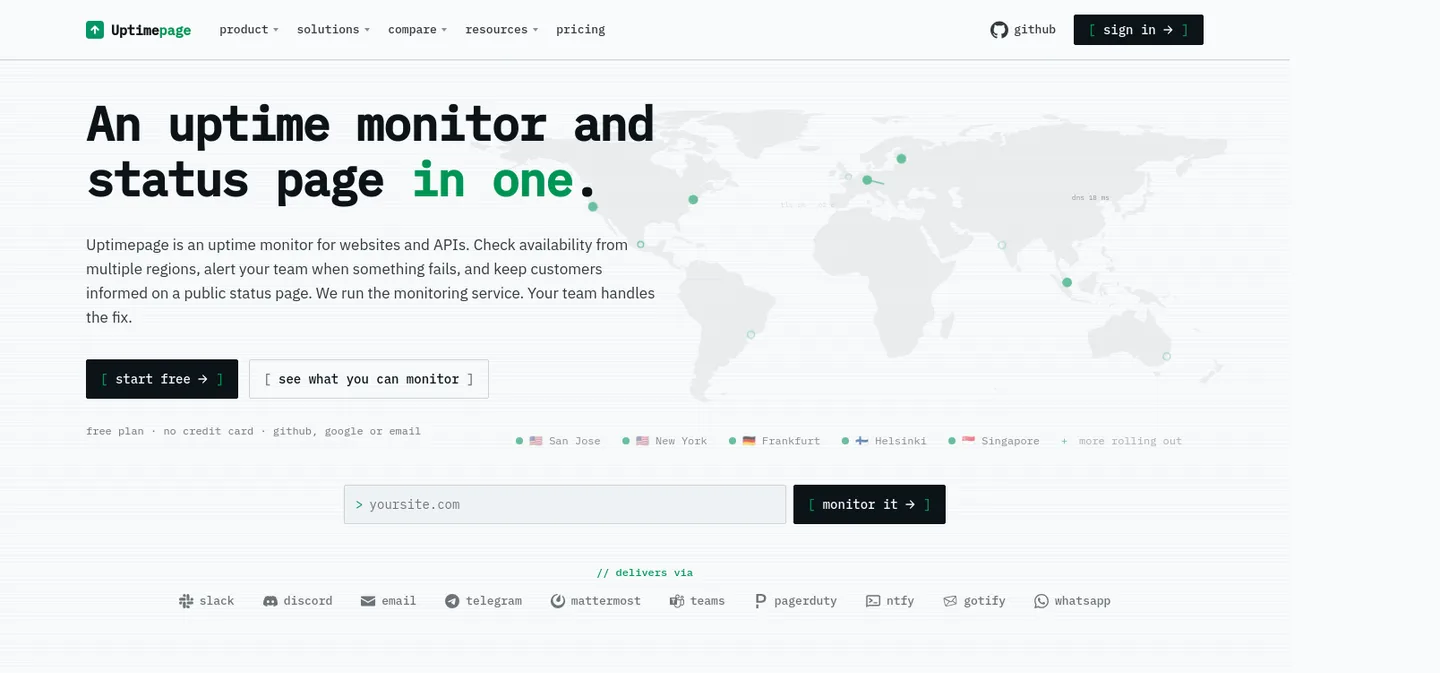Click the slack label text
Image resolution: width=1440 pixels, height=673 pixels.
217,601
